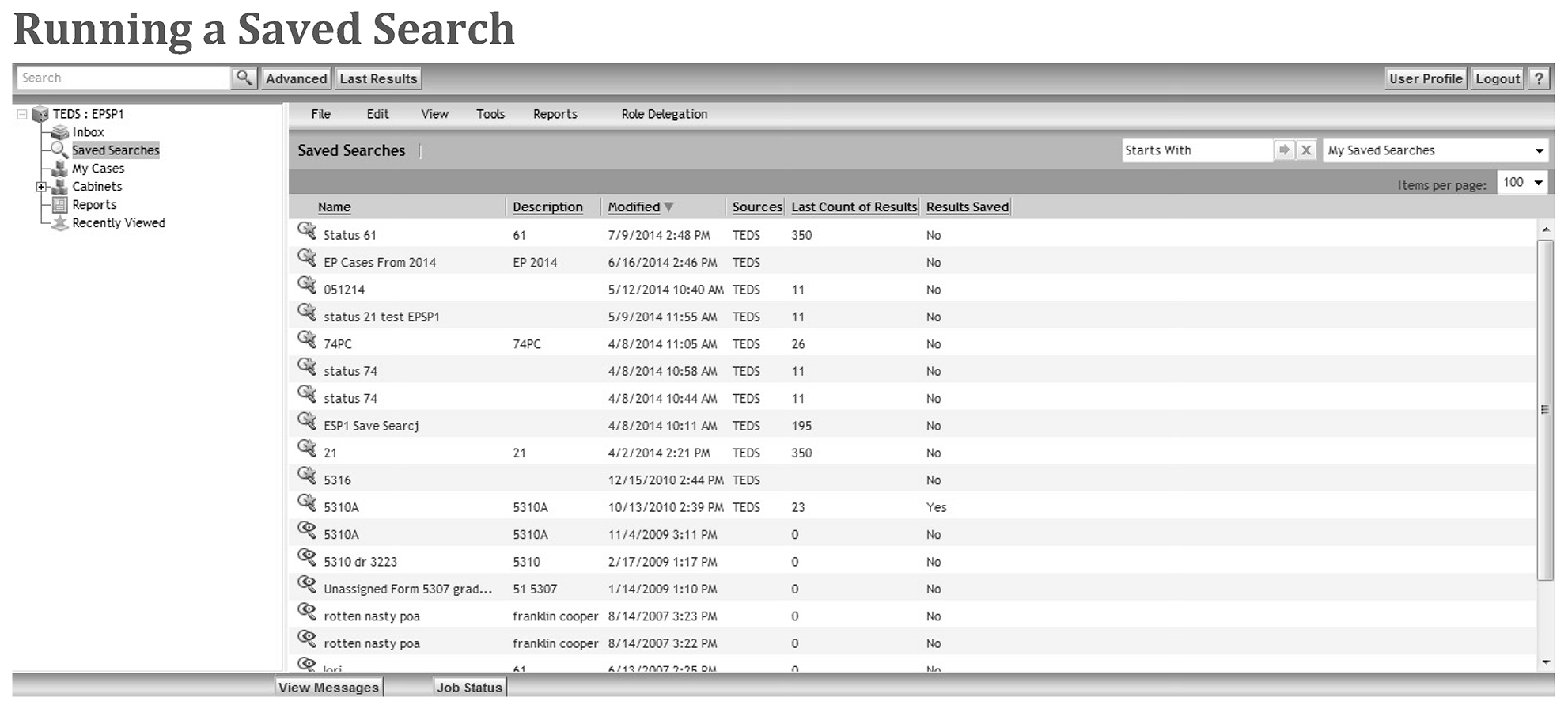The height and width of the screenshot is (709, 1568).
Task: Click the View Messages button
Action: tap(328, 688)
